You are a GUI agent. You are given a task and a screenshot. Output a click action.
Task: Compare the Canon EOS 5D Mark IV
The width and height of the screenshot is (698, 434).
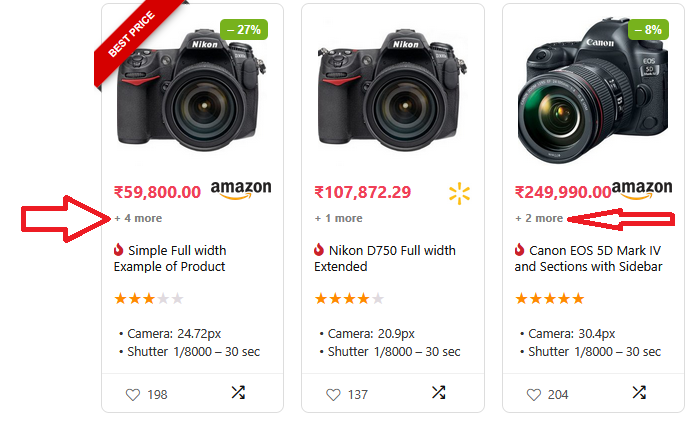point(639,393)
